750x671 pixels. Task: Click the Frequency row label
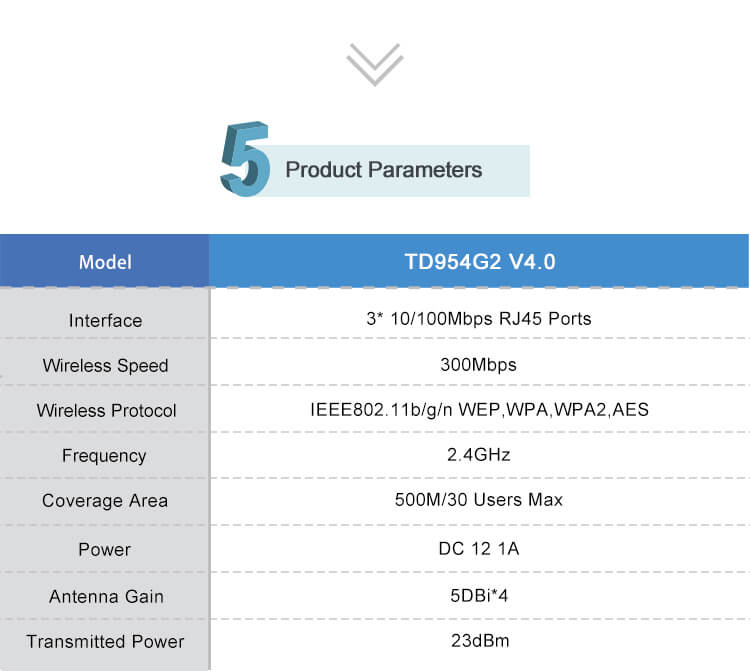[x=104, y=455]
